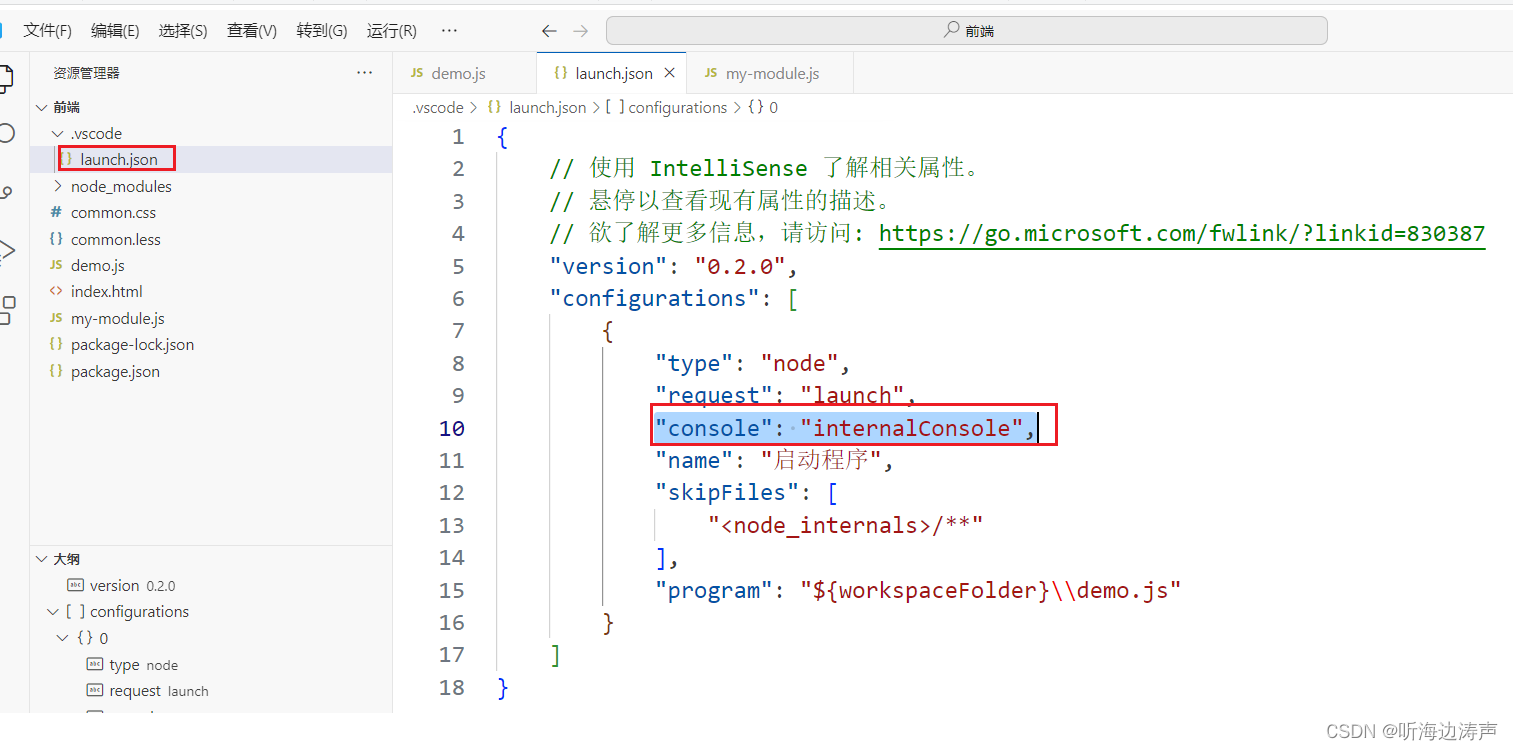Click line number 15 in the gutter
The width and height of the screenshot is (1513, 750).
point(452,590)
